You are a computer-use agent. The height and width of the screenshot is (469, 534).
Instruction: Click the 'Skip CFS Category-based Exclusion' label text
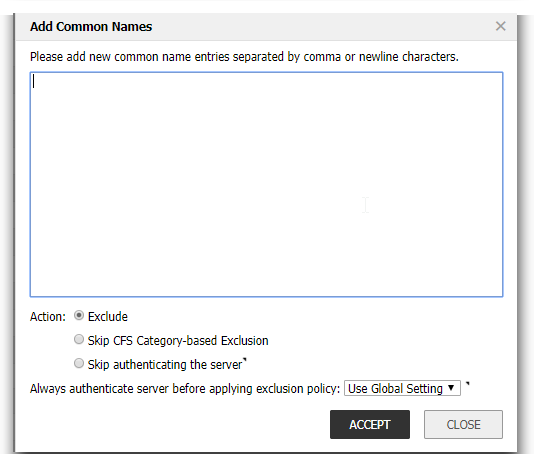pyautogui.click(x=178, y=341)
